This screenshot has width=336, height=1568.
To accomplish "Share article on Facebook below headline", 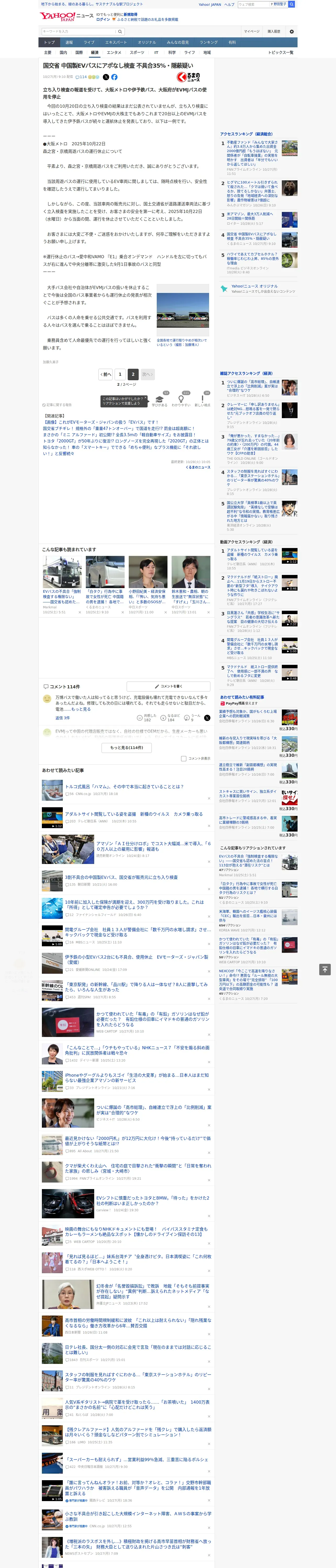I will [114, 77].
